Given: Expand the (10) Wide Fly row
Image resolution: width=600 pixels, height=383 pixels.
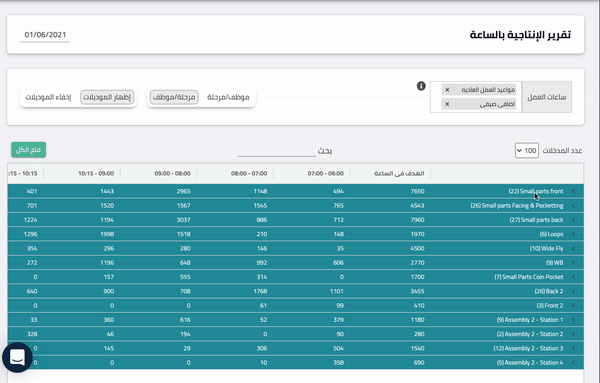Looking at the screenshot, I should [x=573, y=248].
